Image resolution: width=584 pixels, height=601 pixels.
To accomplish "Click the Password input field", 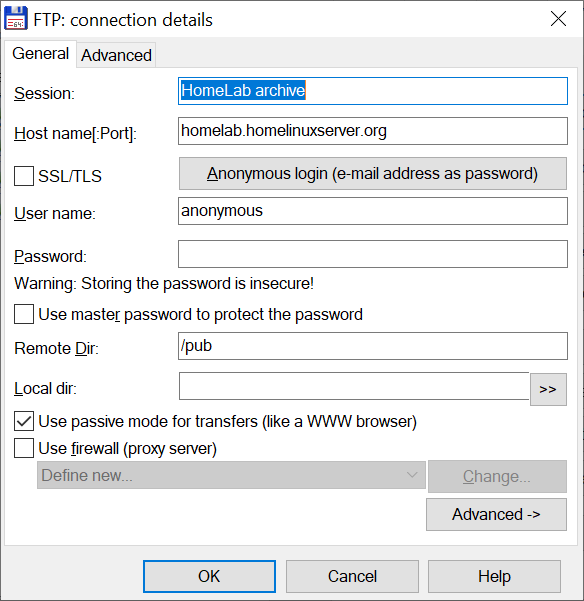I will [x=372, y=254].
